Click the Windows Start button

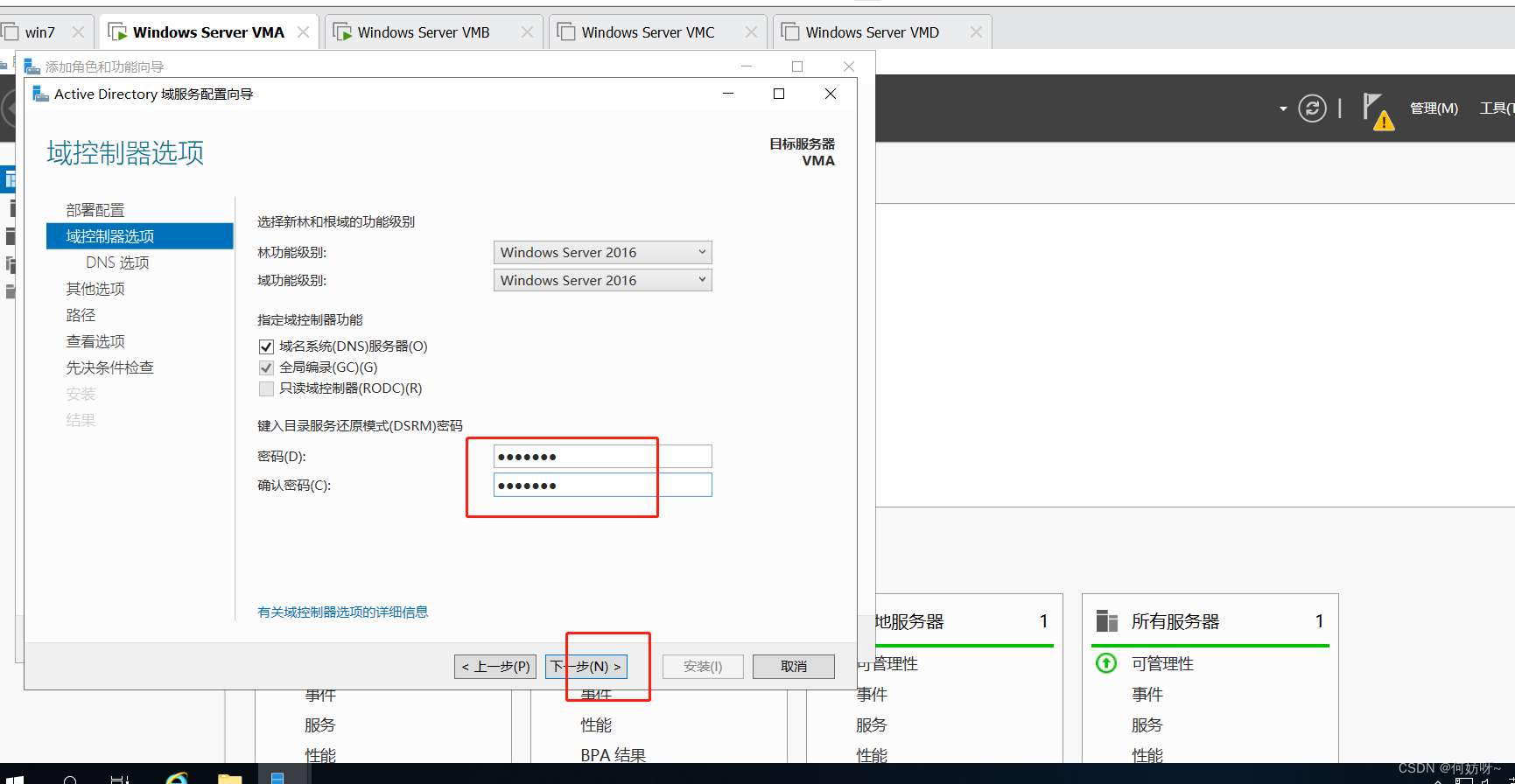click(x=15, y=778)
